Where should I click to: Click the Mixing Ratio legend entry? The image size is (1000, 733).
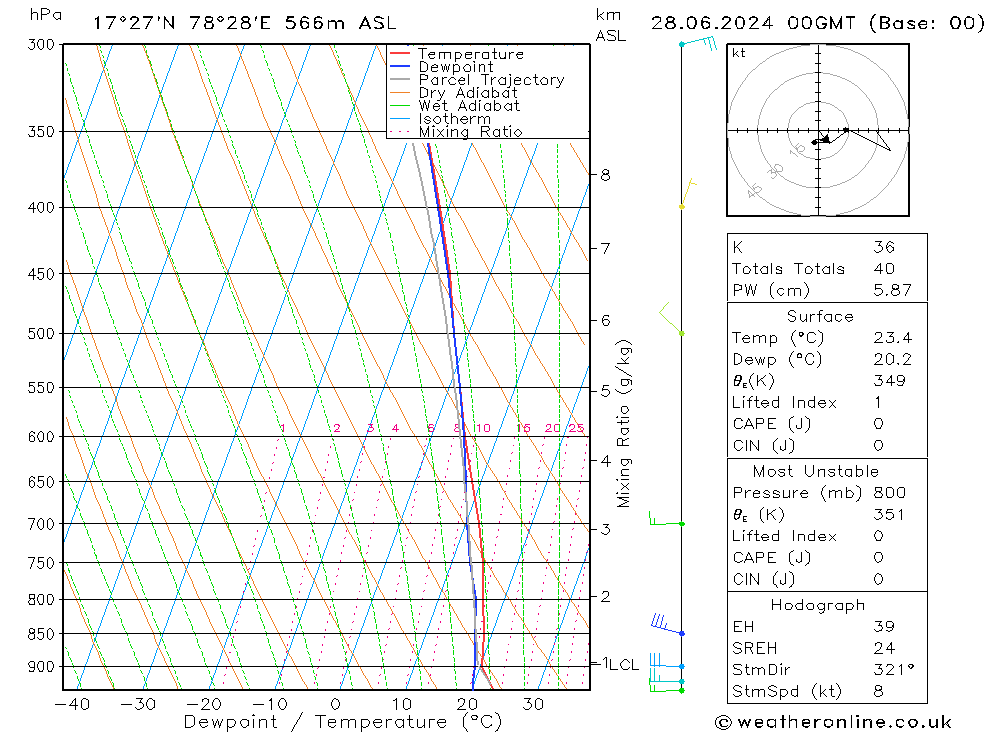[470, 132]
